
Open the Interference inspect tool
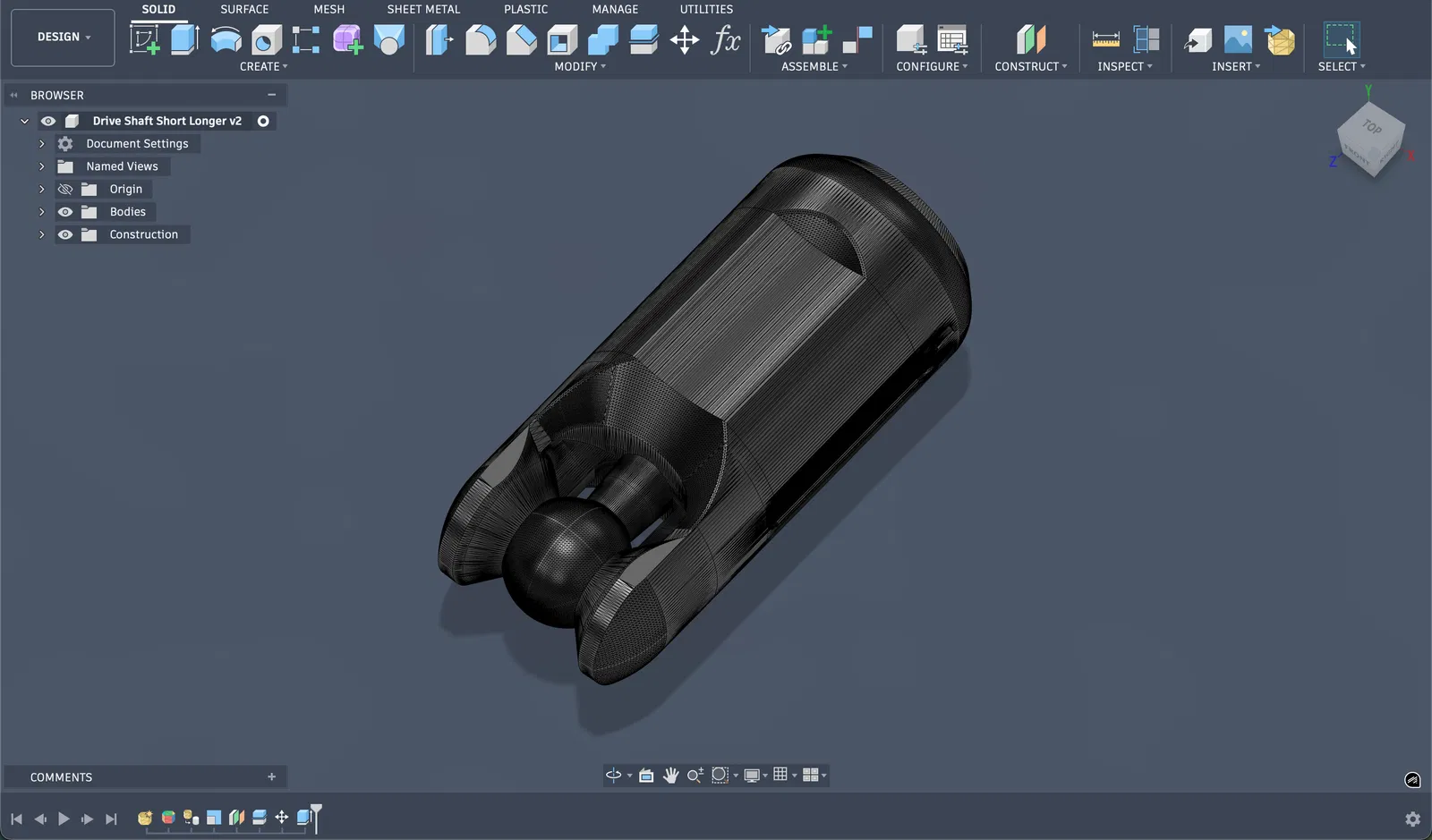[1146, 39]
